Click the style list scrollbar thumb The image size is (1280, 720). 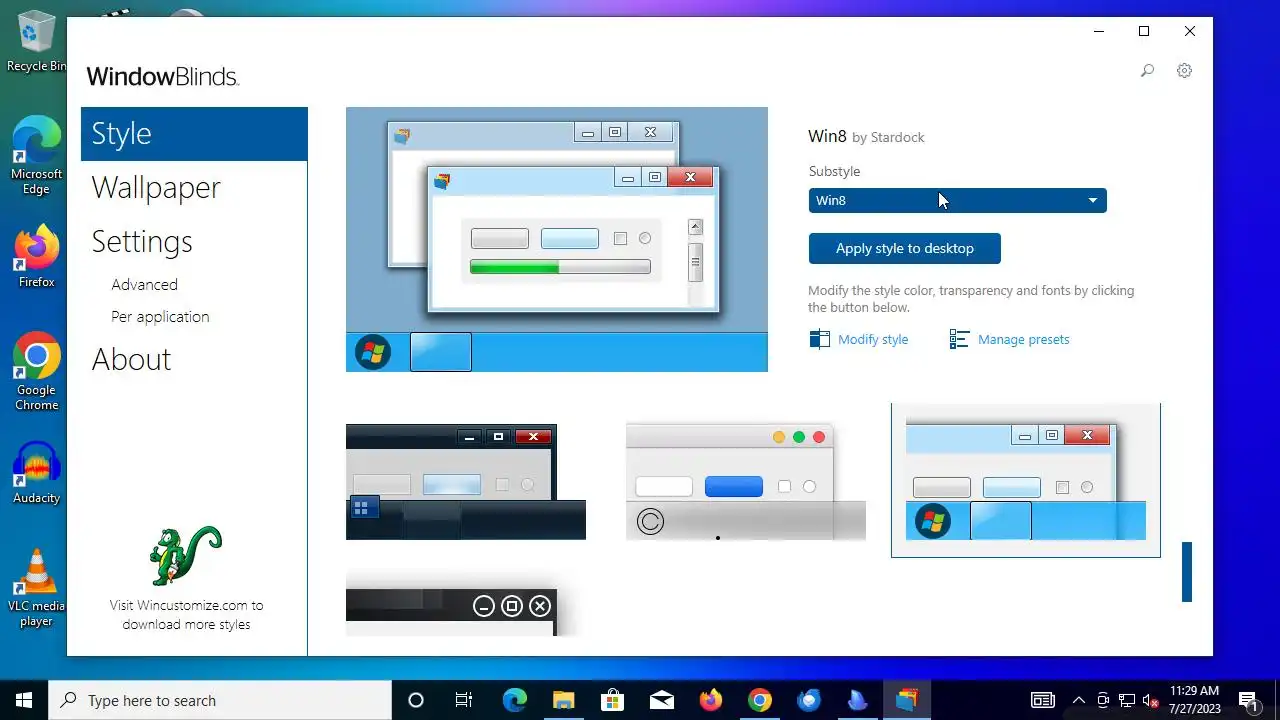tap(1187, 572)
